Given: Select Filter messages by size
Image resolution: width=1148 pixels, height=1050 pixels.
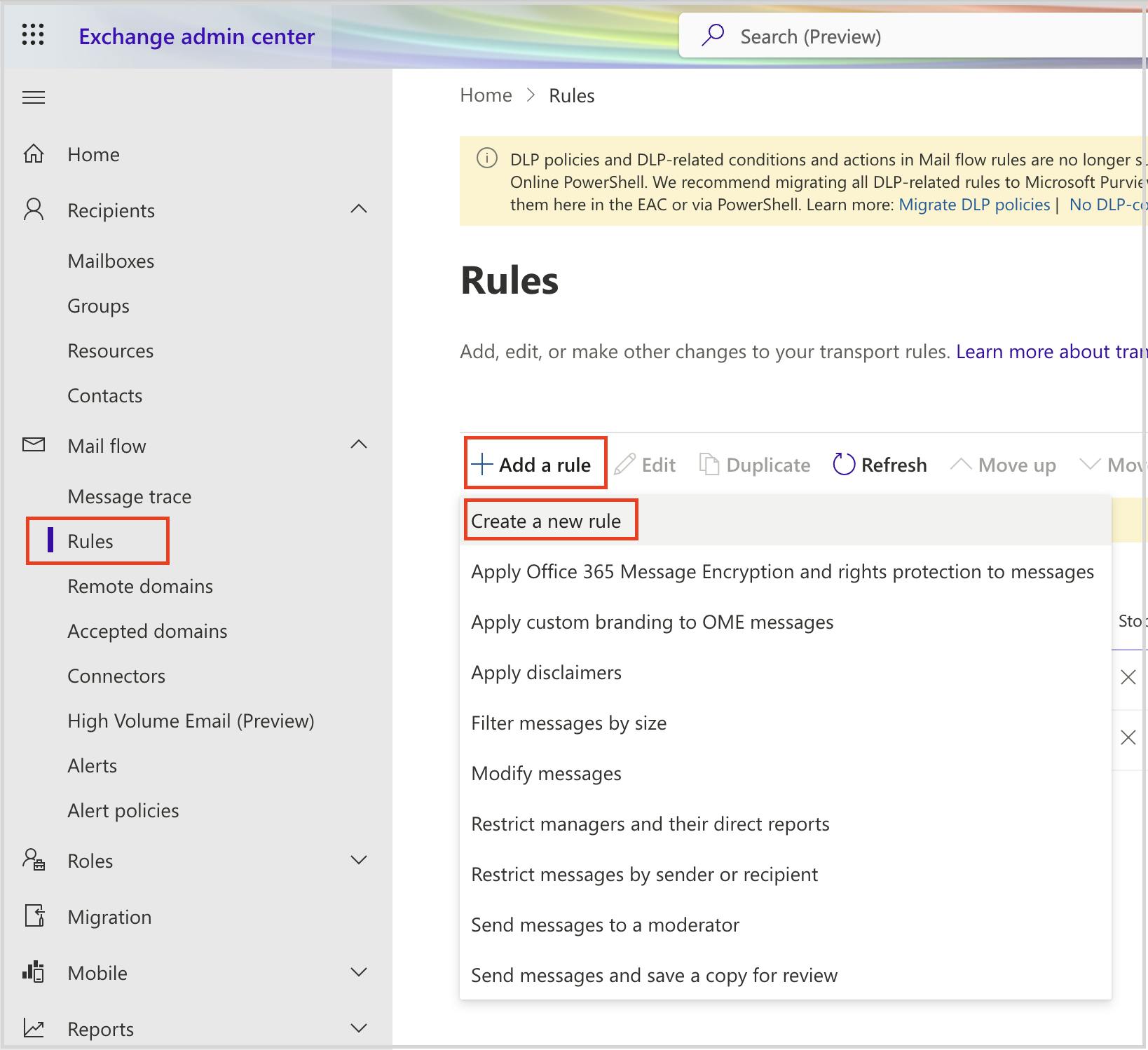Looking at the screenshot, I should (x=785, y=723).
